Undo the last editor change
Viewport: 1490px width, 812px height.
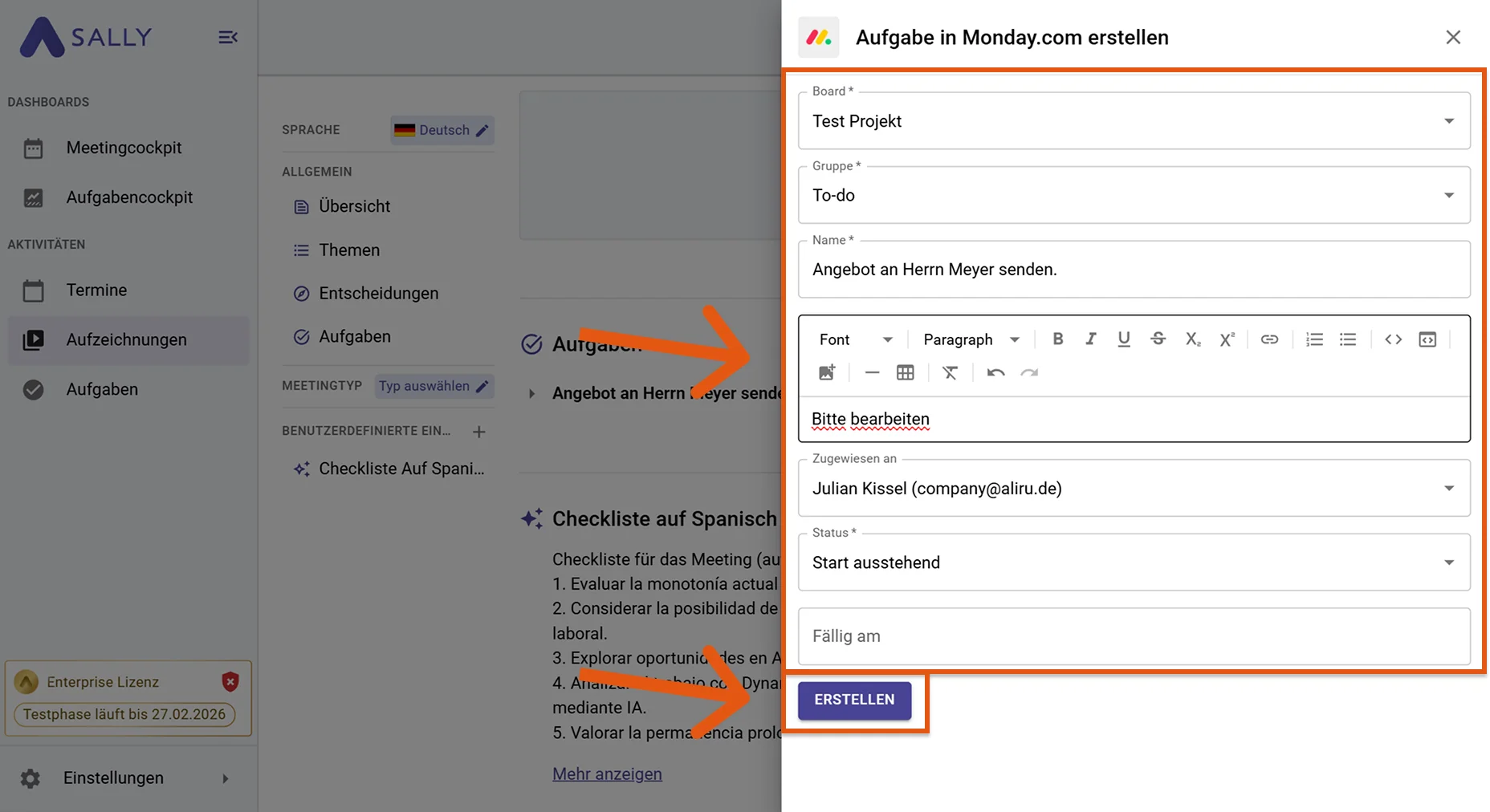995,372
